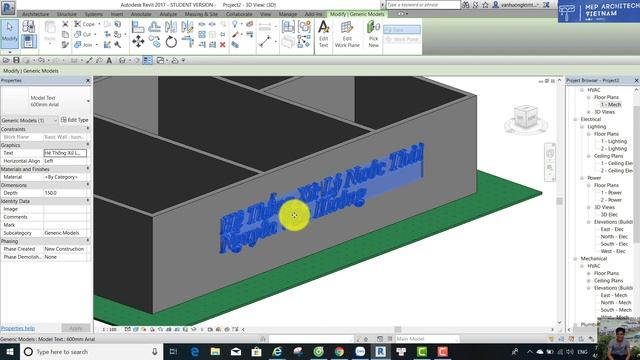
Task: Select '1 - Mech' in Project Browser
Action: [611, 105]
